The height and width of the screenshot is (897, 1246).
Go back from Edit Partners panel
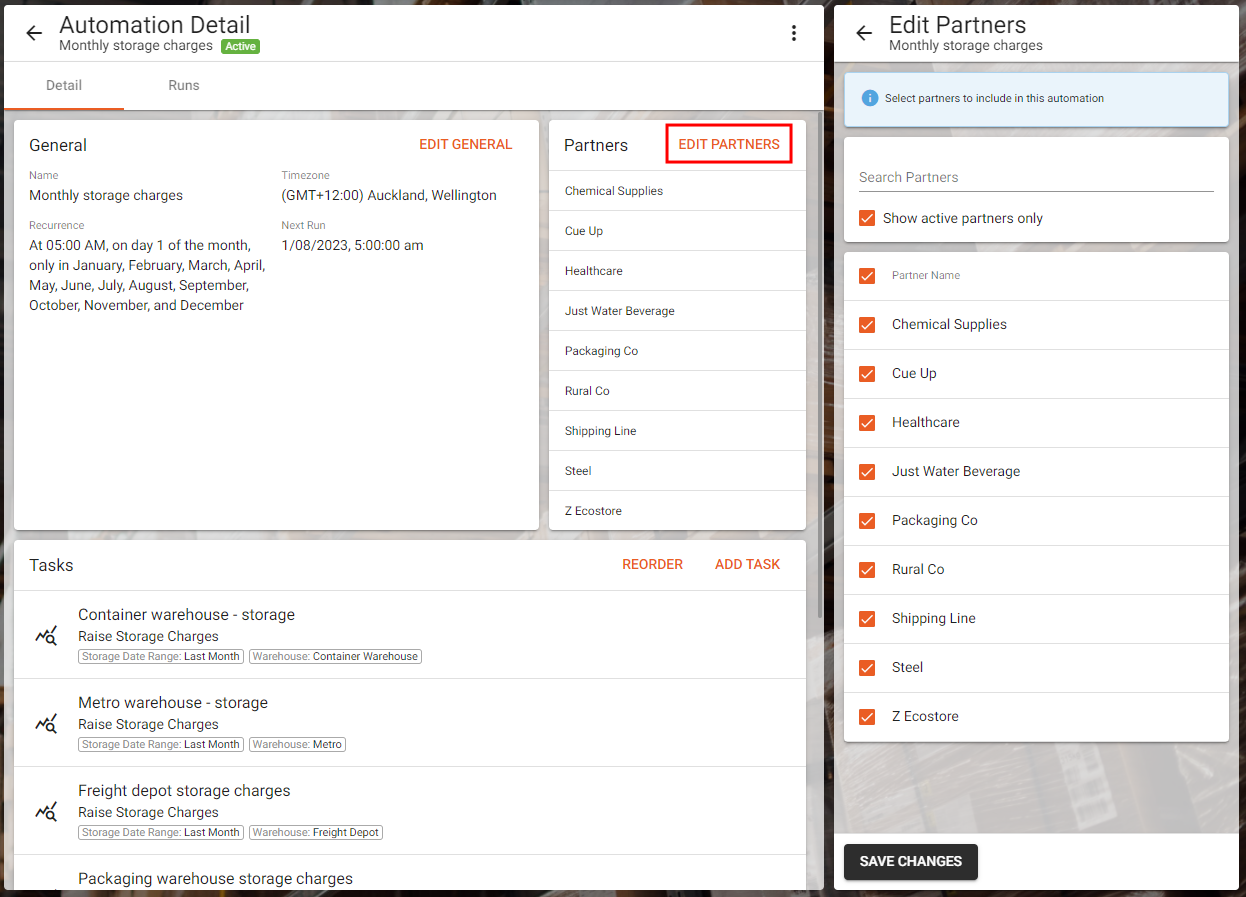click(864, 33)
